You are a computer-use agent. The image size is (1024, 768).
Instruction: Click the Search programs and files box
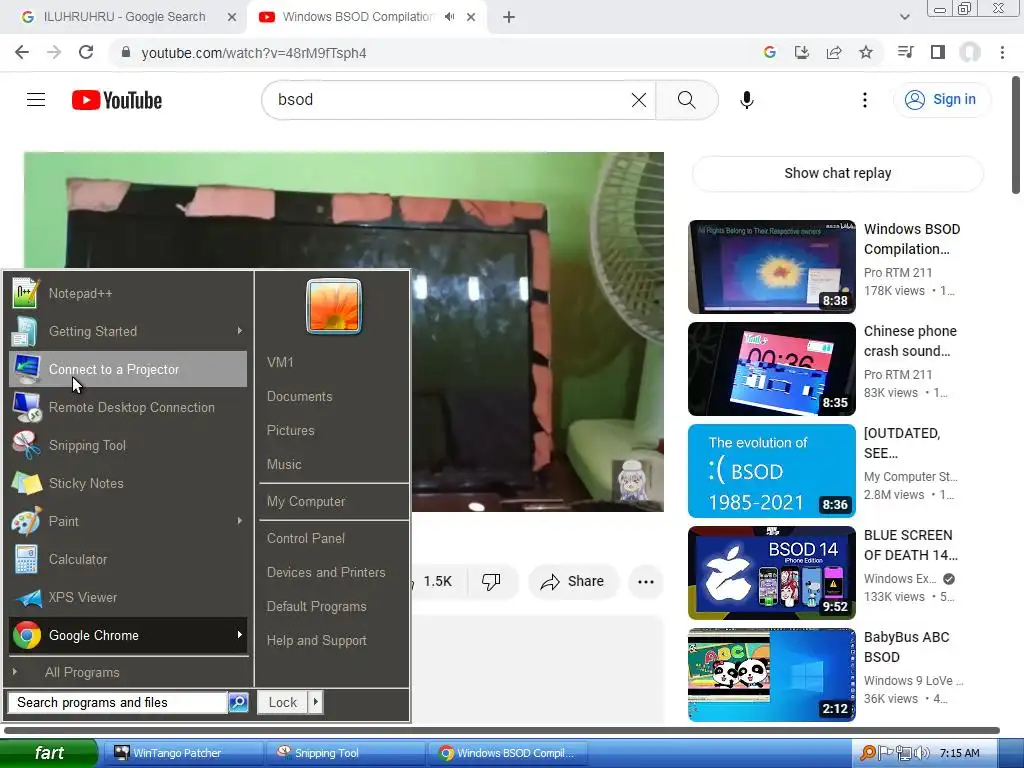(118, 702)
